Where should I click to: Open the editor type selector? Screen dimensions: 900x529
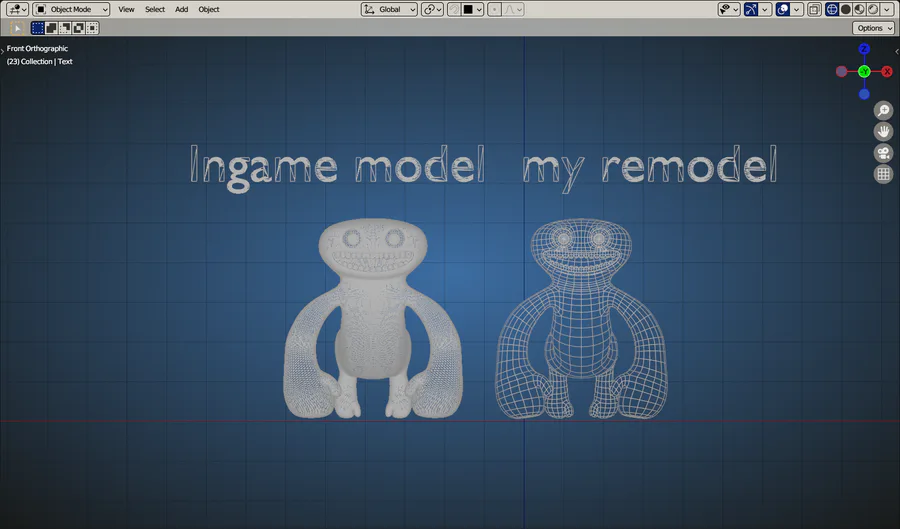pyautogui.click(x=17, y=9)
